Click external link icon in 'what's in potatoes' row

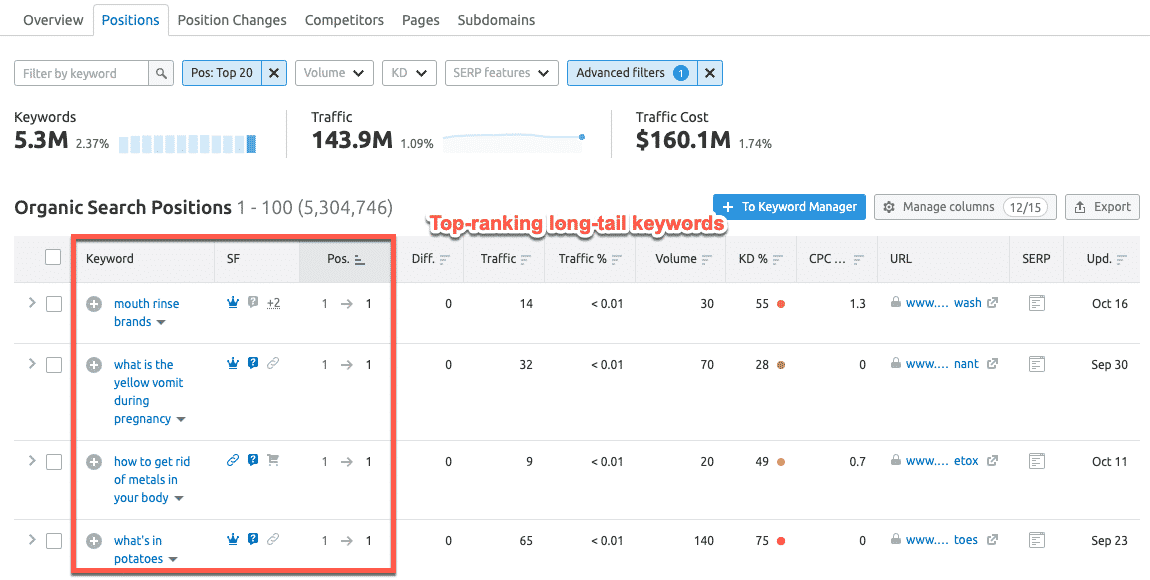(992, 541)
